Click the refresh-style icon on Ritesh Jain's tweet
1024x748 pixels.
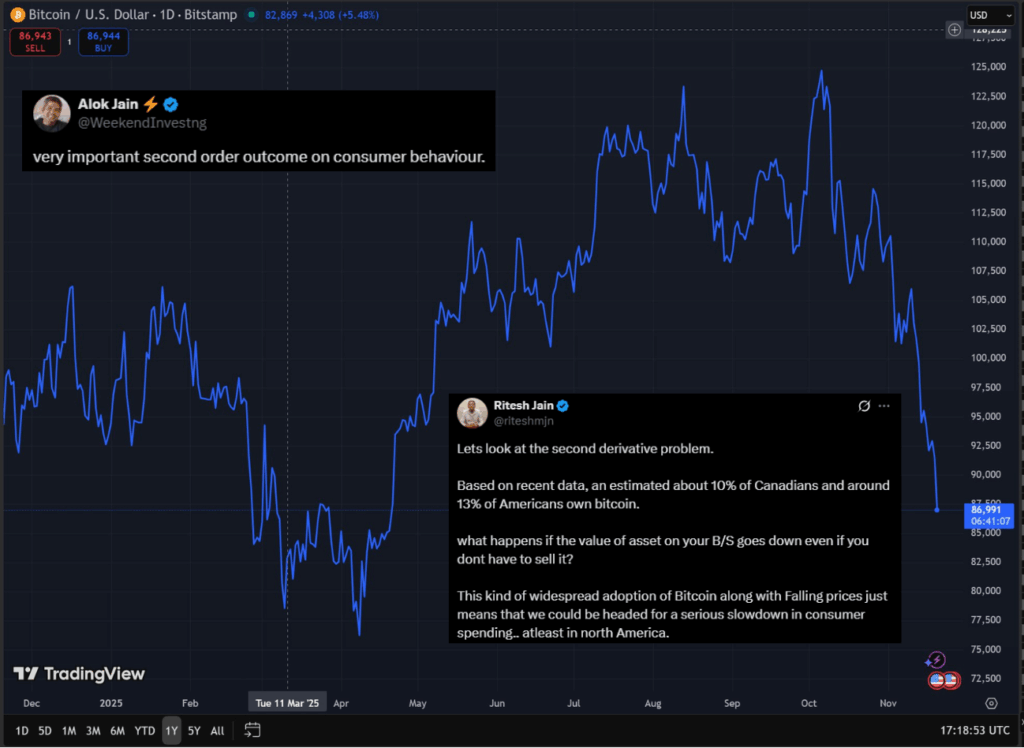point(864,407)
